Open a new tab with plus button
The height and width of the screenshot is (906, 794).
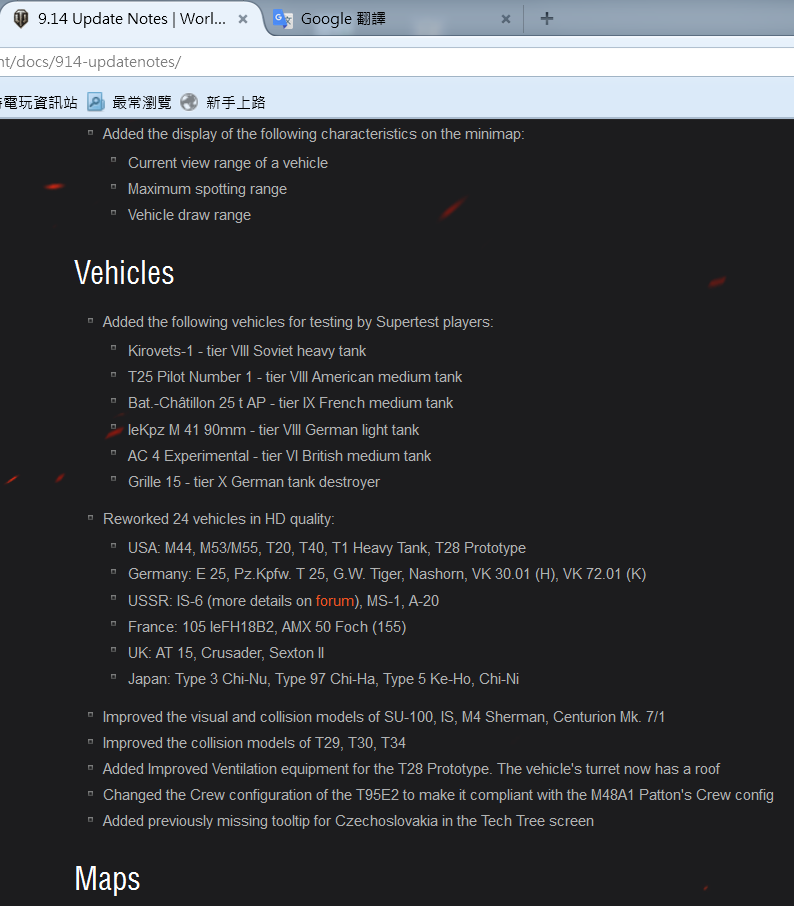click(x=546, y=19)
